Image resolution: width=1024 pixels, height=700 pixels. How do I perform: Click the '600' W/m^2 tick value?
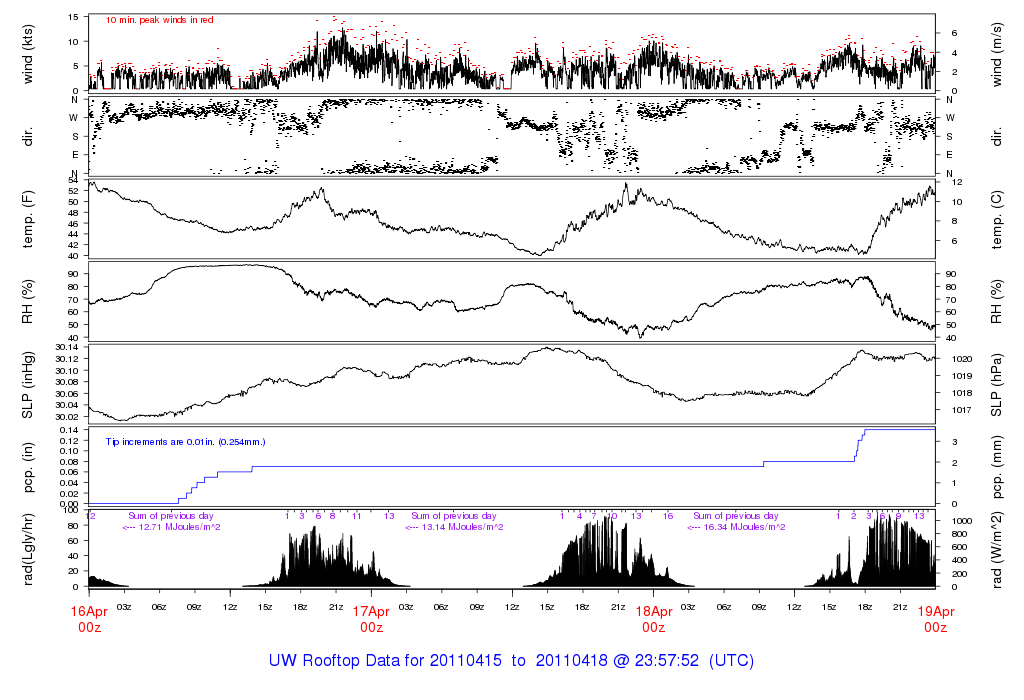click(960, 547)
